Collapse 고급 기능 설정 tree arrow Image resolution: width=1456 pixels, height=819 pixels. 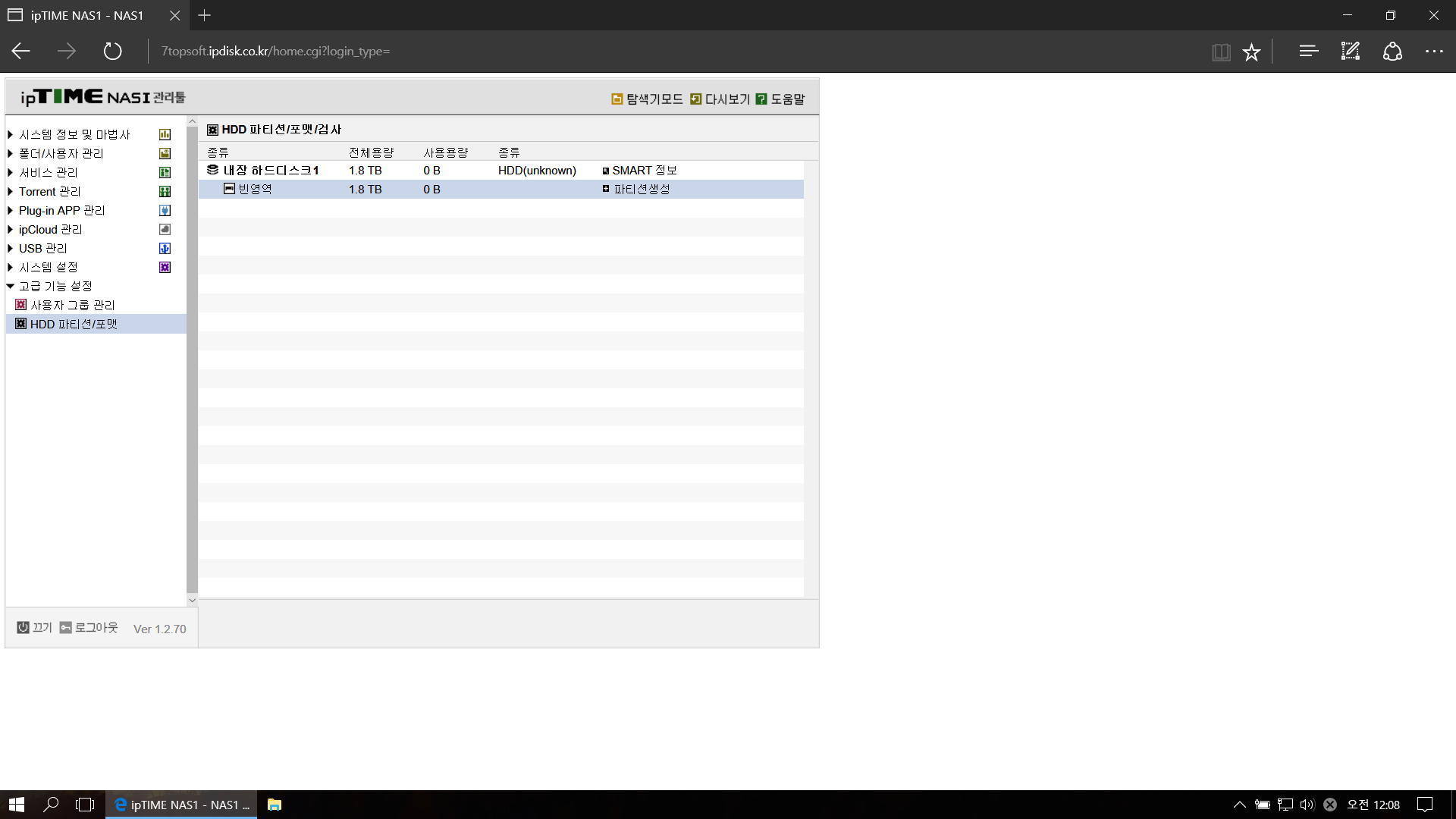[11, 287]
